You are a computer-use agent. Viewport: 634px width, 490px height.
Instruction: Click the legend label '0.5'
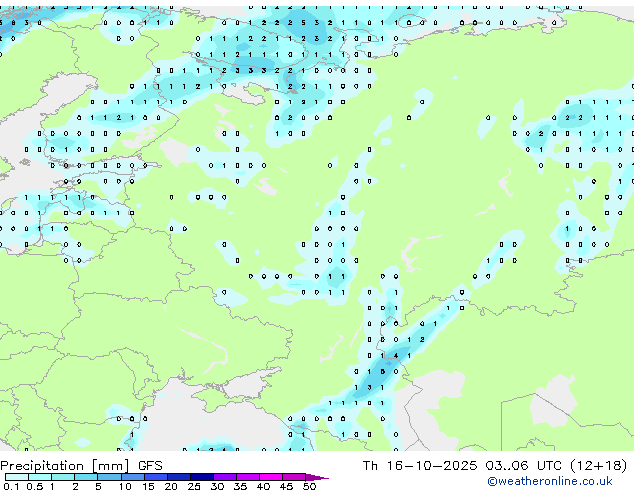[x=34, y=486]
